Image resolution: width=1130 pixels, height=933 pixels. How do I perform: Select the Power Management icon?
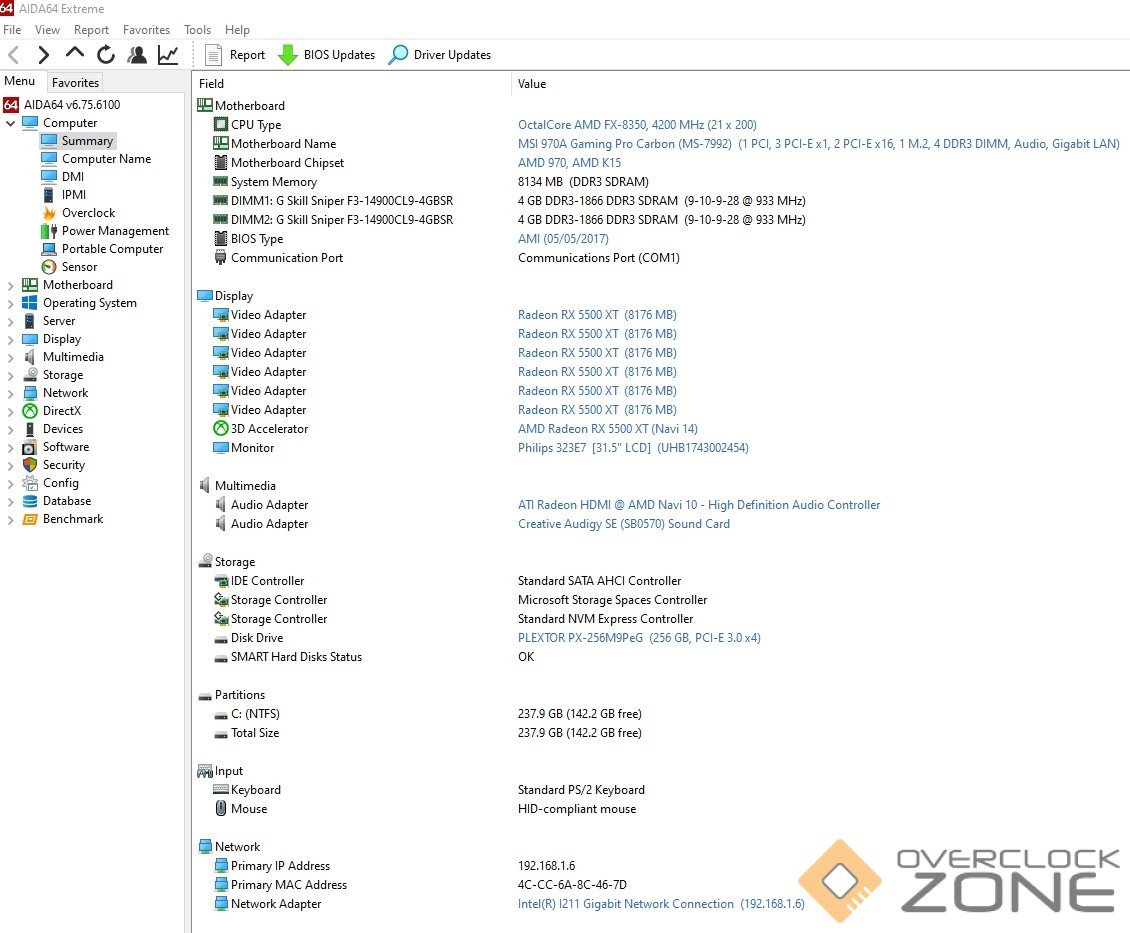coord(49,231)
